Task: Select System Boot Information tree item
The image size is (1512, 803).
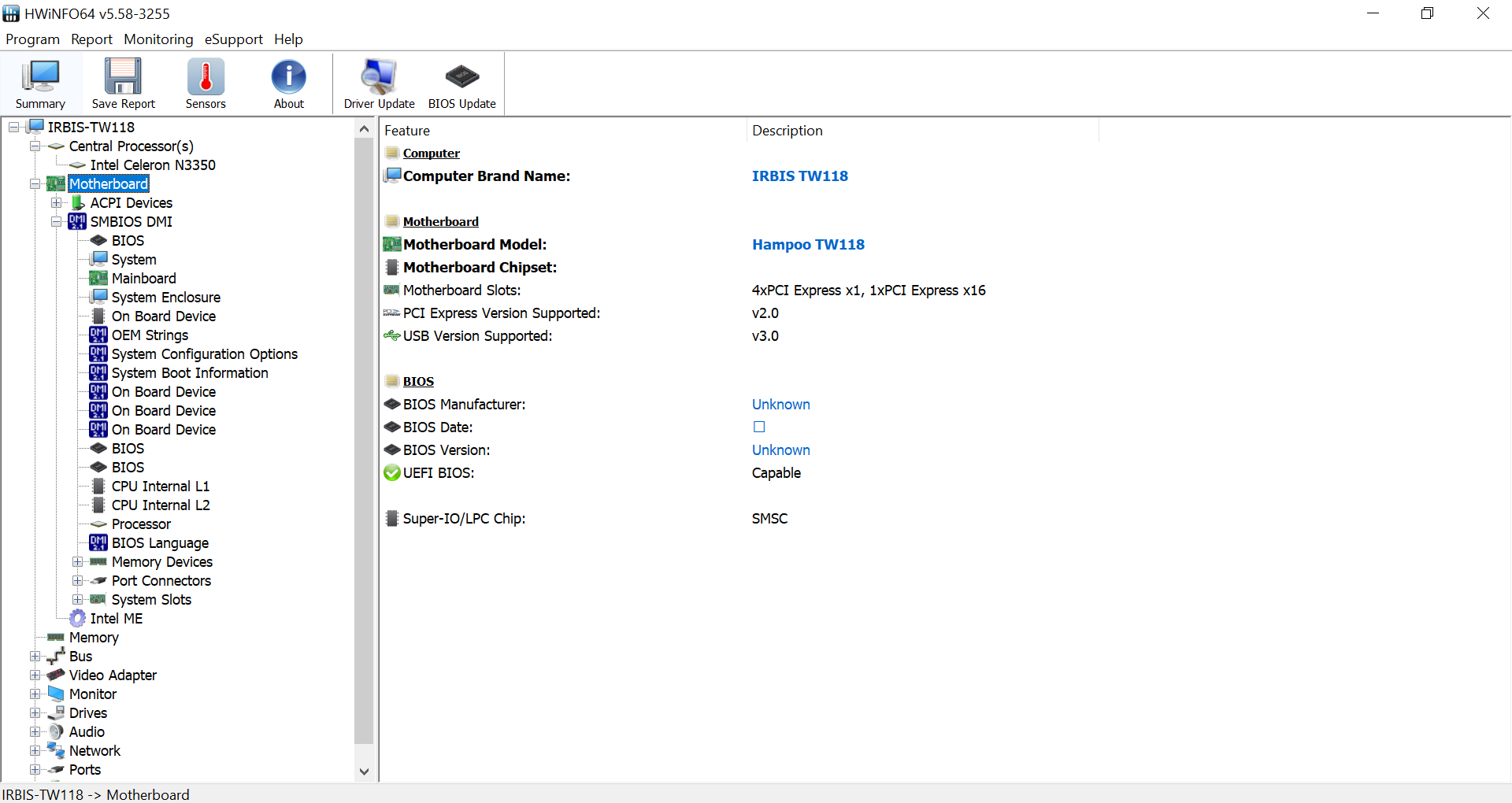Action: [x=190, y=373]
